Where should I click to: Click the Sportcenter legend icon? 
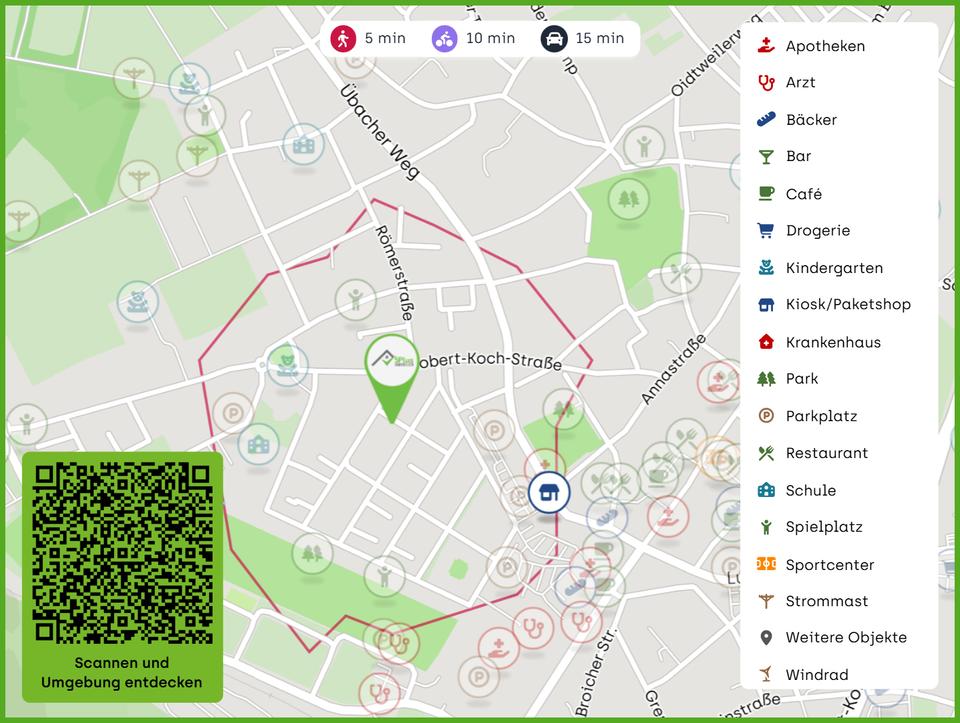point(766,564)
